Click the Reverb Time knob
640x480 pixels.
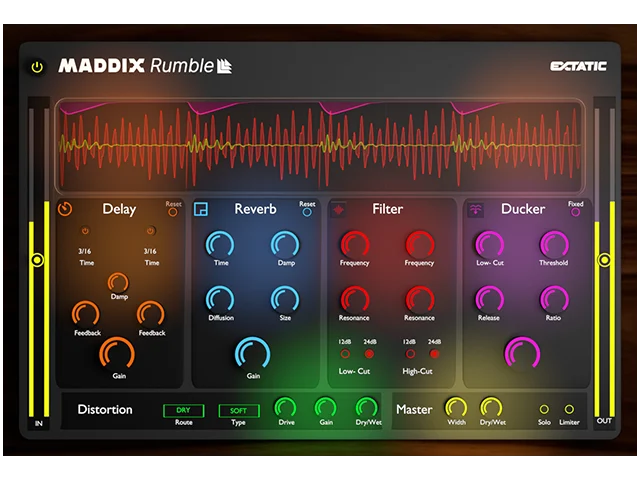[x=220, y=245]
